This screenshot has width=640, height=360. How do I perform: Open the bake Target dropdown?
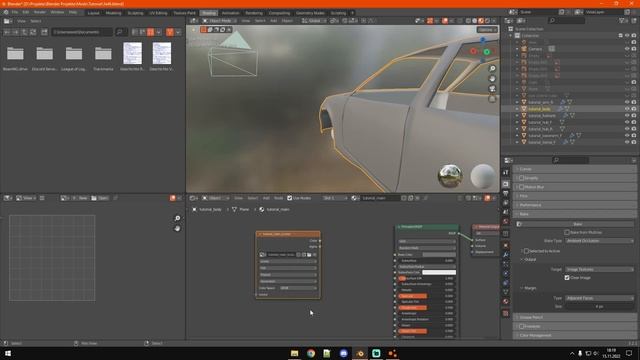pyautogui.click(x=600, y=269)
